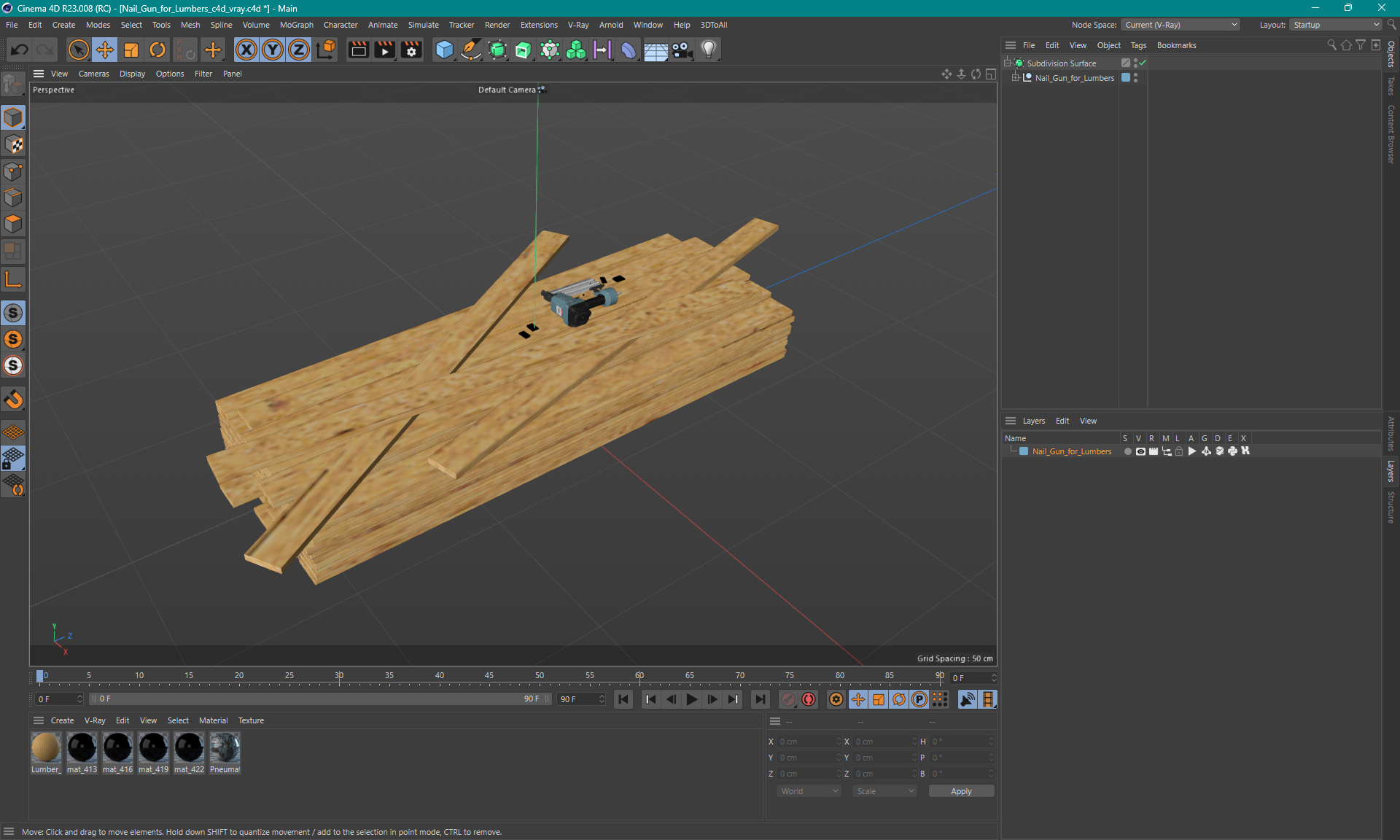Render to Picture Viewer icon
1400x840 pixels.
(384, 50)
